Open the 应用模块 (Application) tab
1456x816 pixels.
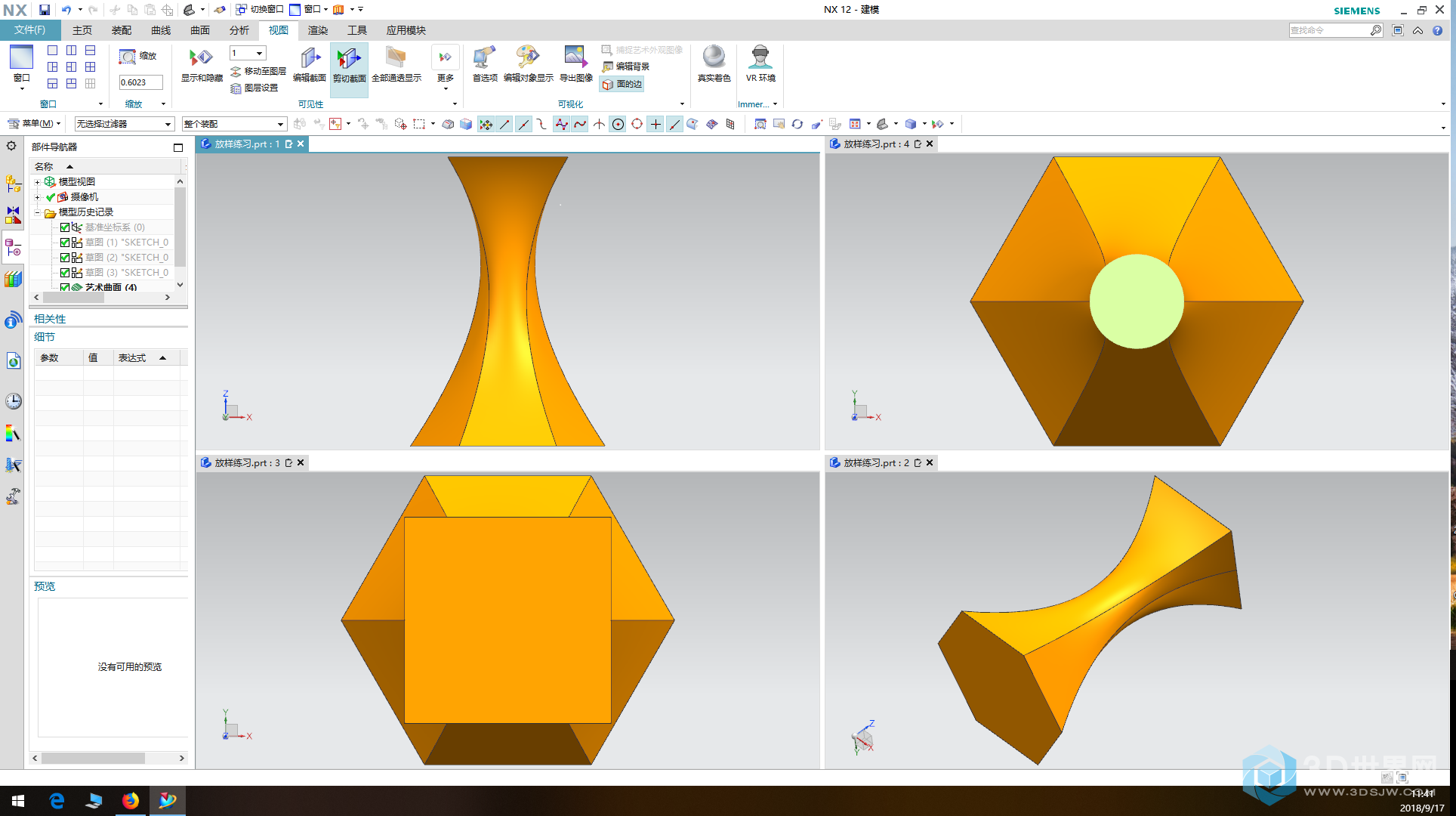406,30
